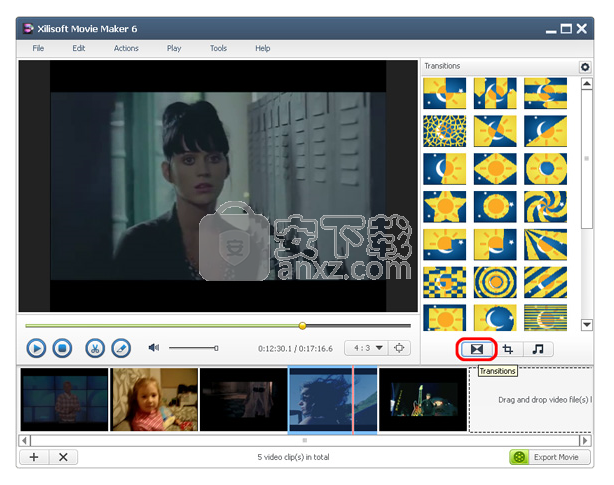
Task: Switch to the music note audio tab
Action: coord(538,349)
